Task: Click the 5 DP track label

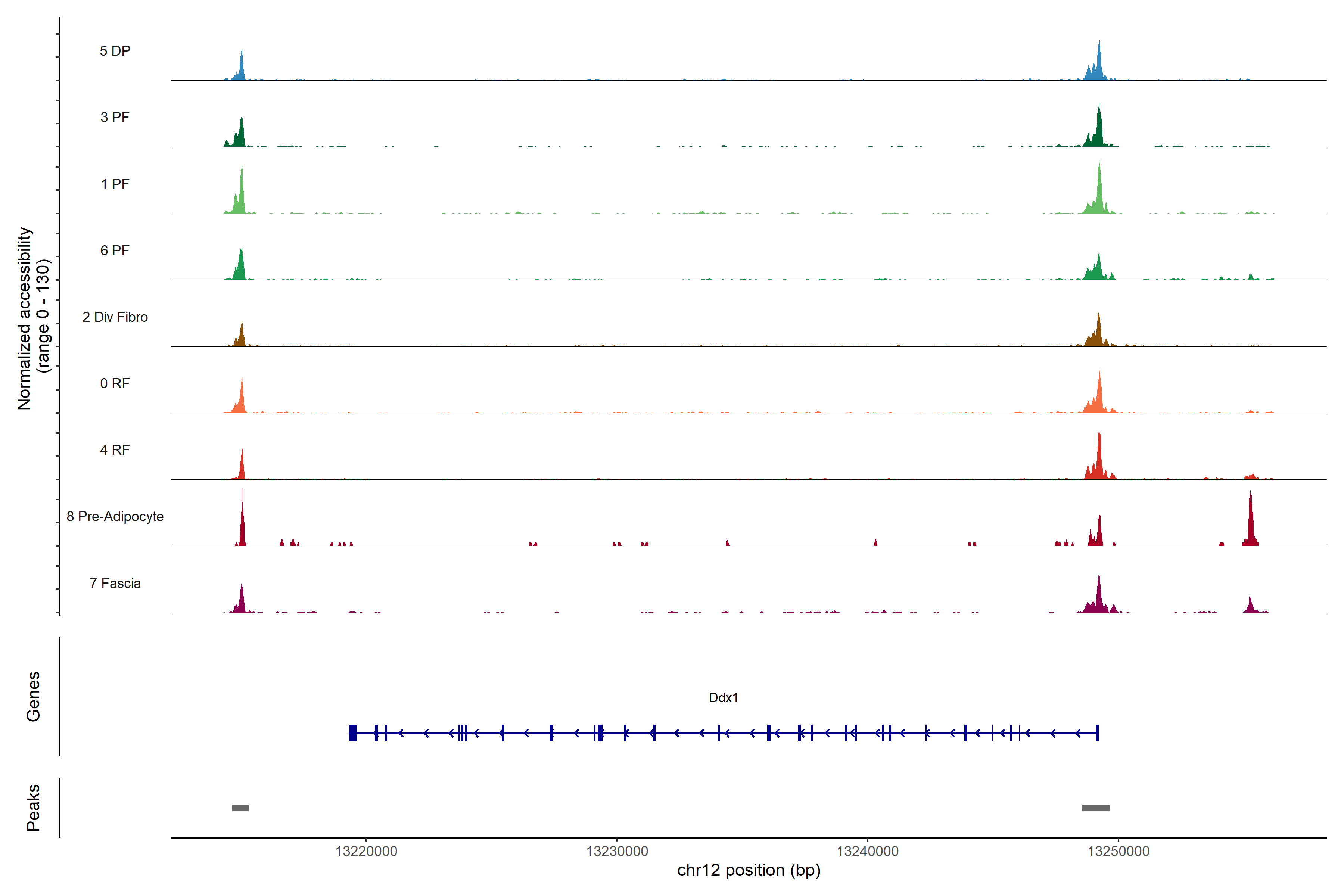Action: point(115,51)
